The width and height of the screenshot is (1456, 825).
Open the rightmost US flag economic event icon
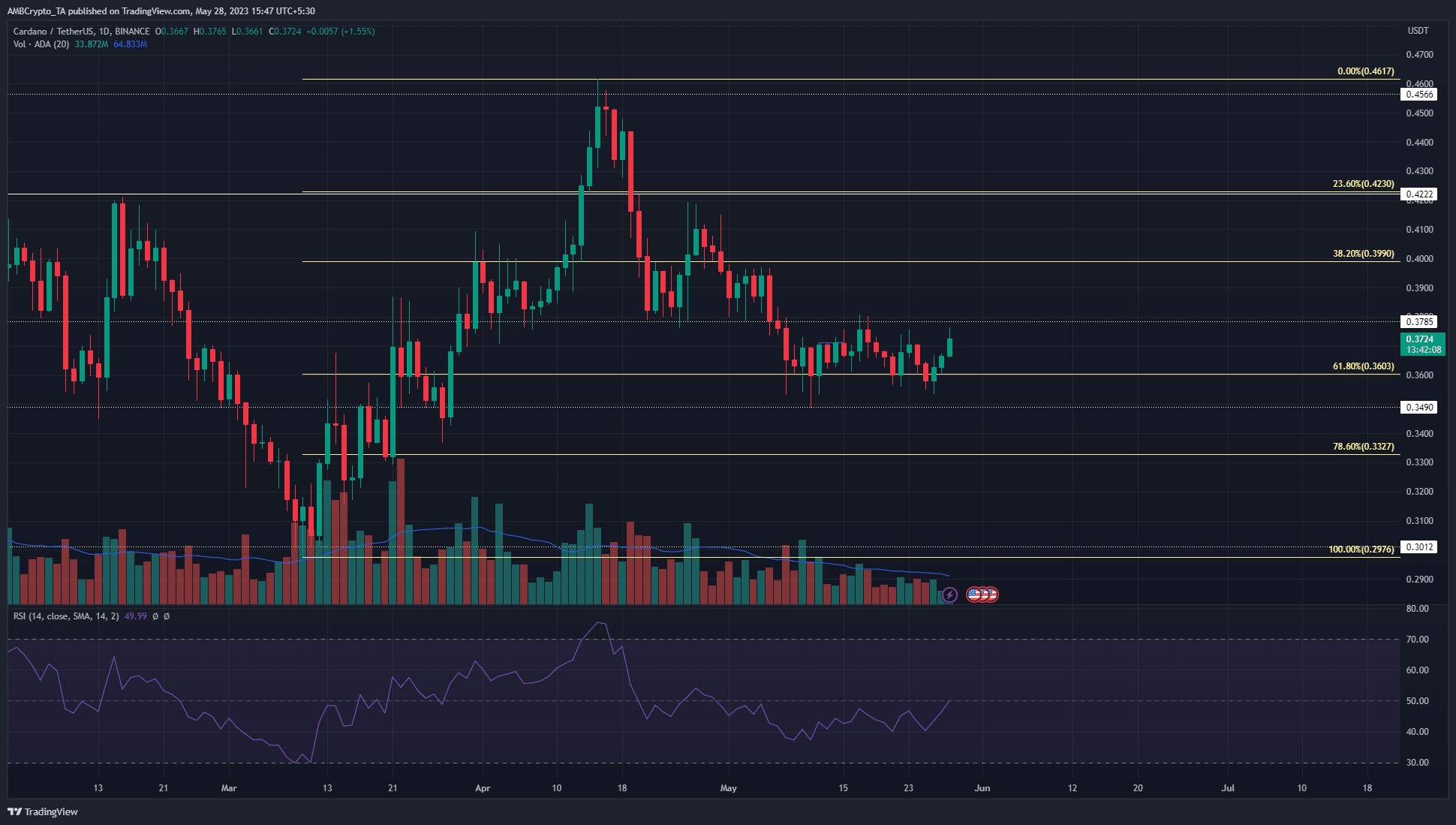991,595
